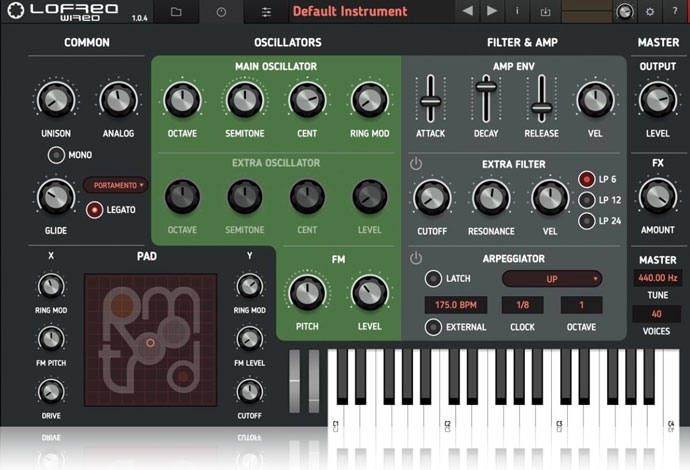
Task: Click the save preset download icon
Action: pyautogui.click(x=545, y=12)
